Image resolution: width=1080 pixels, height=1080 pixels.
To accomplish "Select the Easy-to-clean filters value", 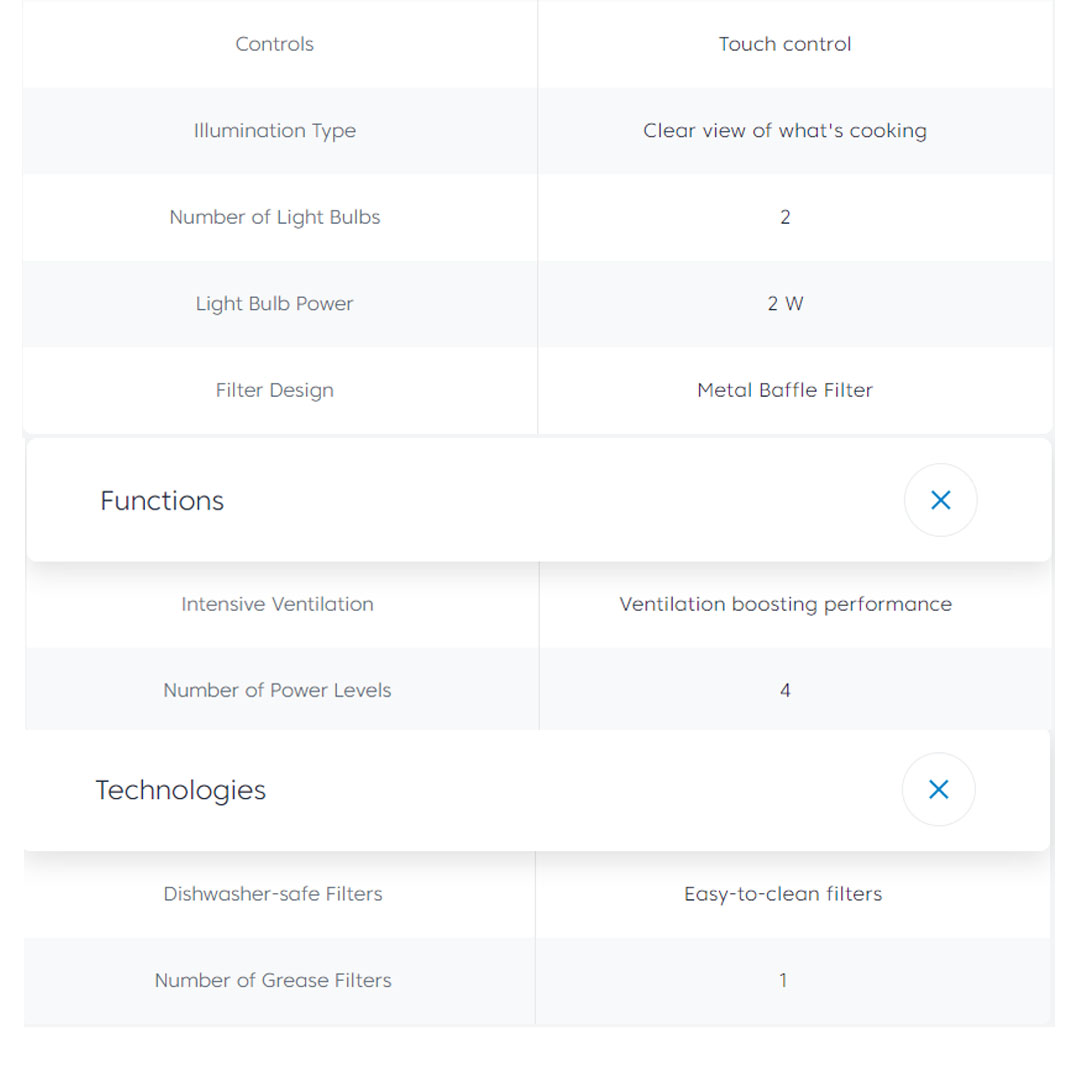I will [783, 894].
